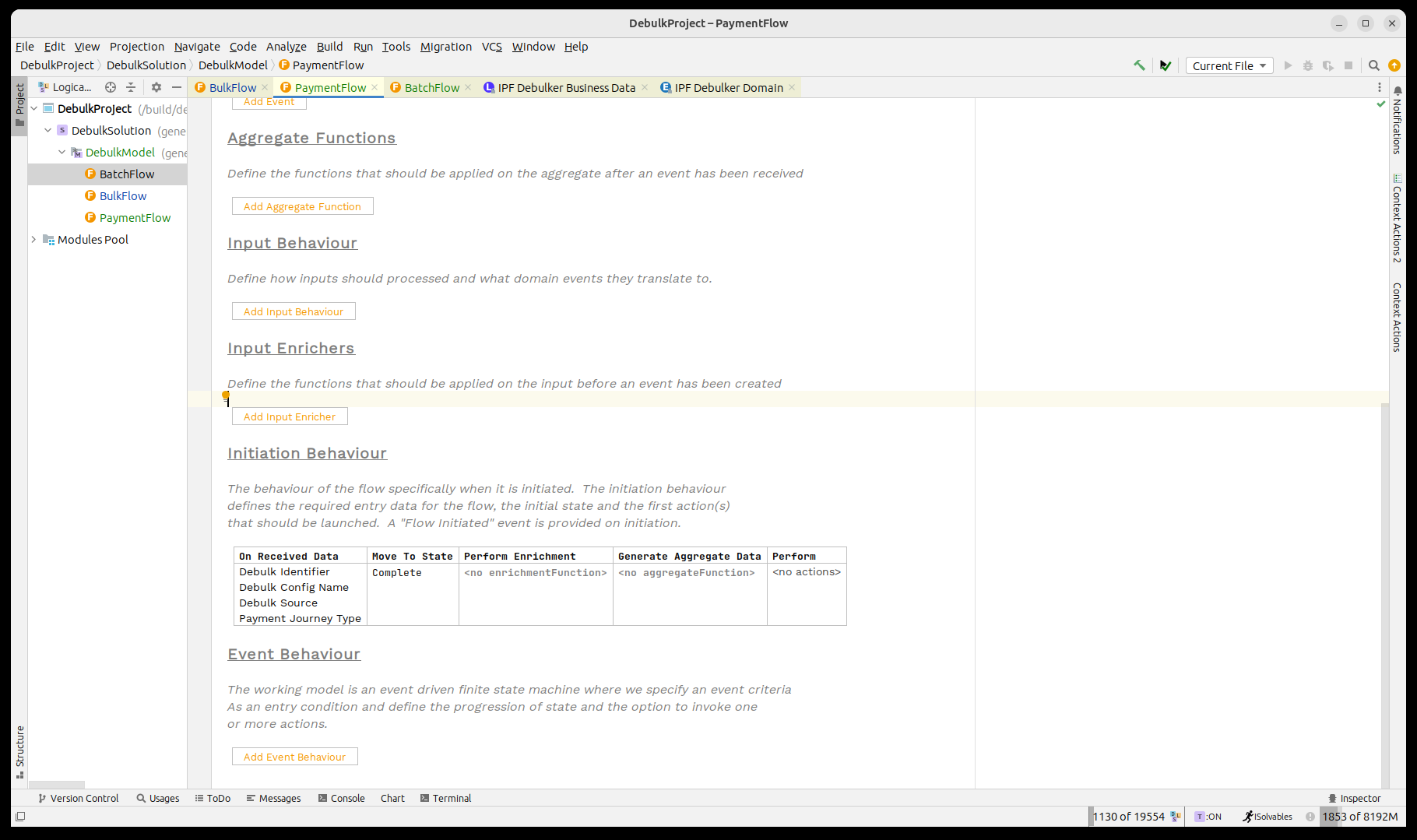Click the Add Event Behaviour button
Image resolution: width=1417 pixels, height=840 pixels.
click(294, 757)
